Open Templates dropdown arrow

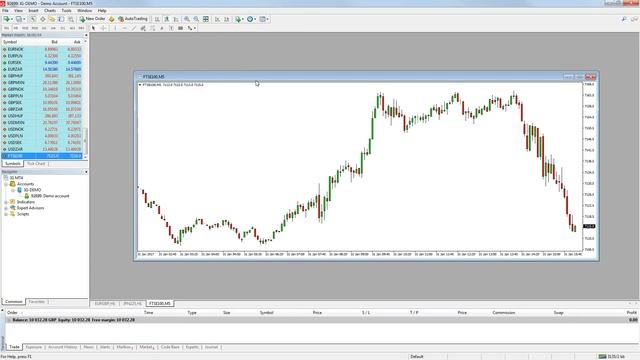pyautogui.click(x=267, y=19)
